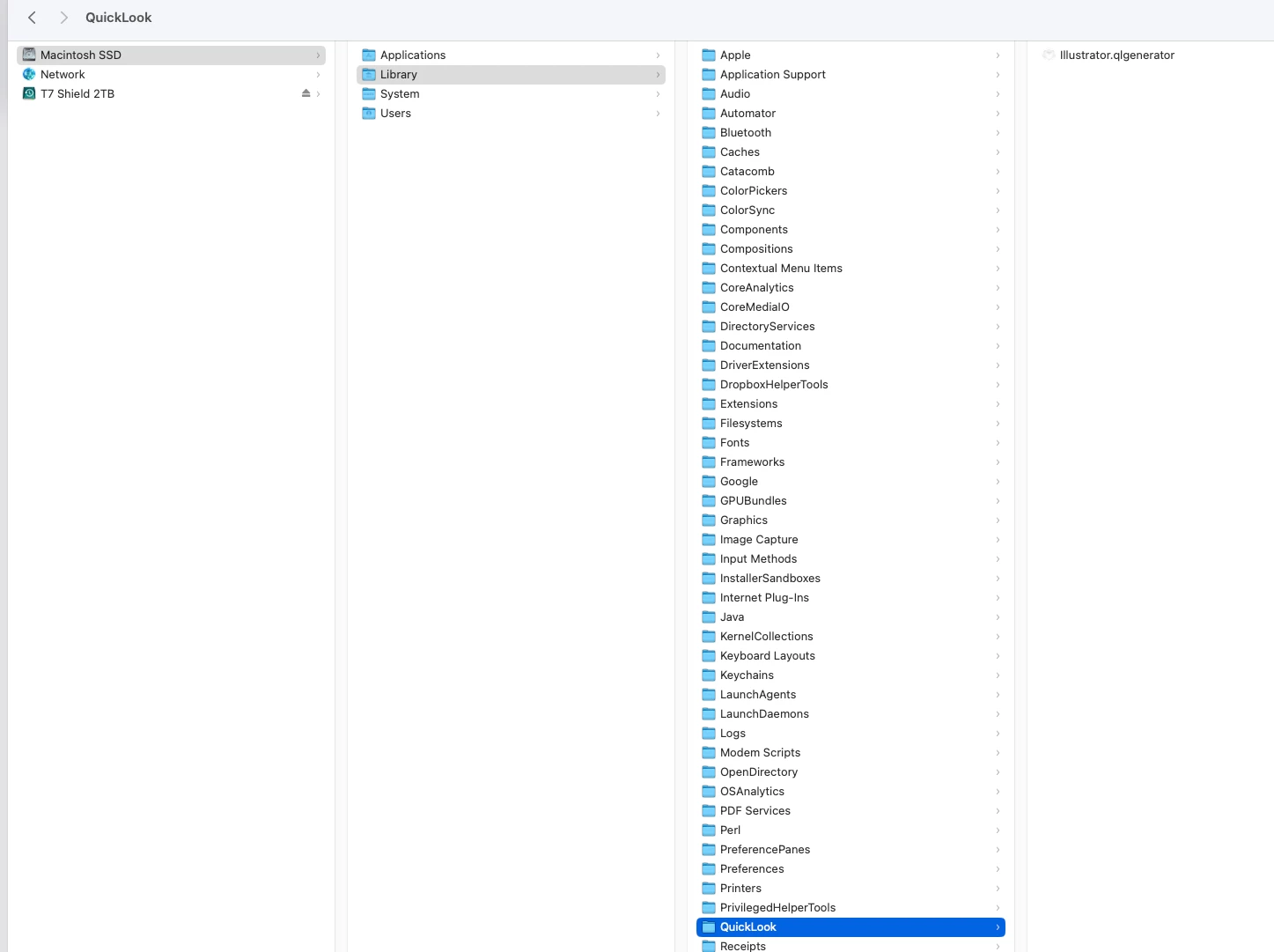
Task: Select the PDF Services folder row
Action: click(x=851, y=810)
